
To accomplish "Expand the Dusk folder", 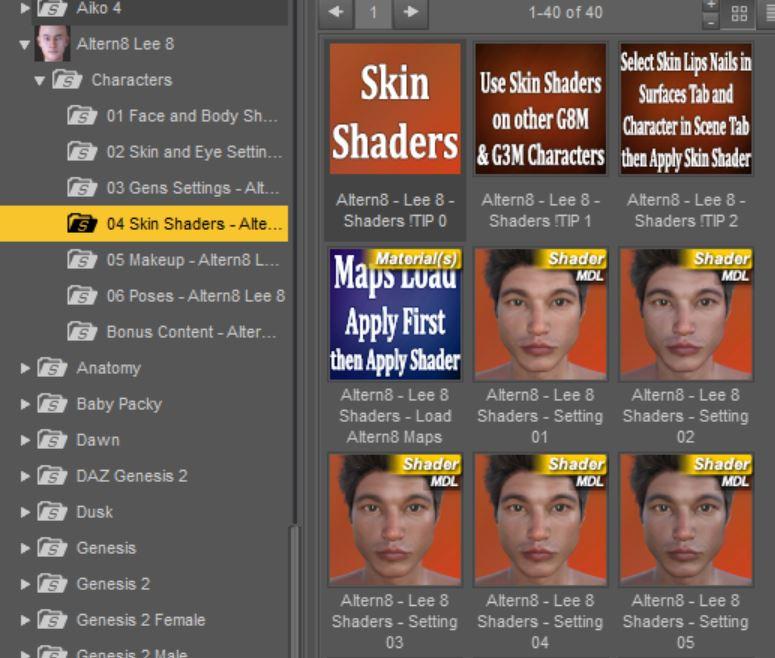I will click(x=25, y=512).
